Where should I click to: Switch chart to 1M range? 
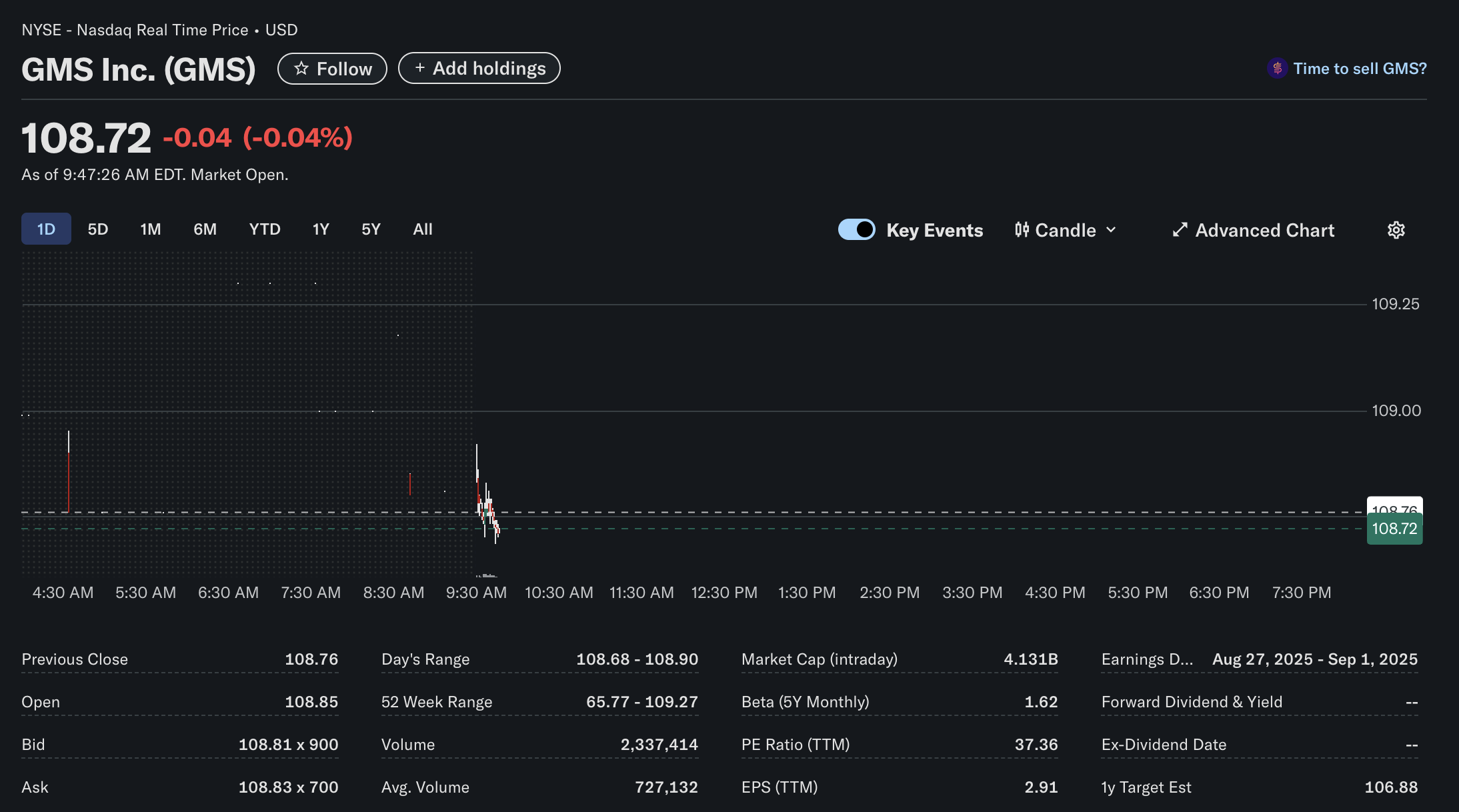pos(151,229)
